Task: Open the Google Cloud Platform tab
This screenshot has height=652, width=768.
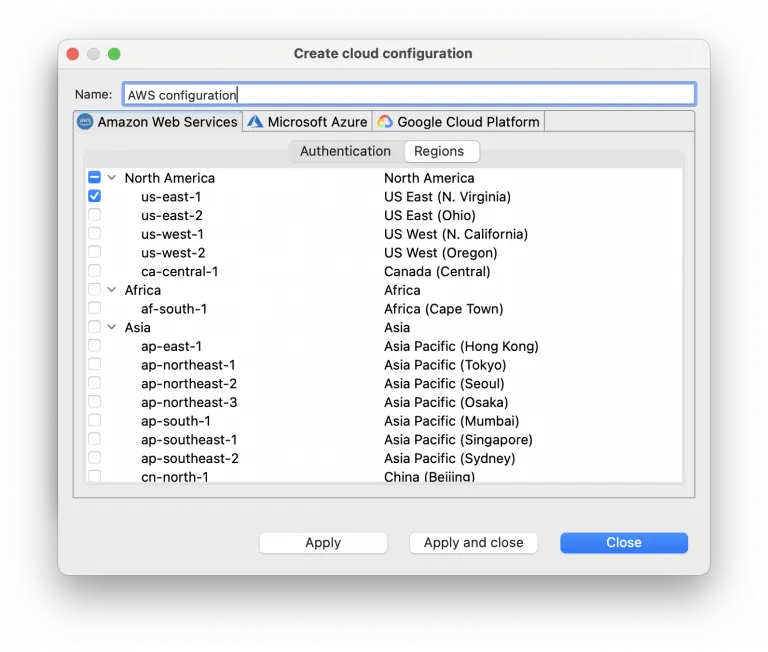Action: [459, 121]
